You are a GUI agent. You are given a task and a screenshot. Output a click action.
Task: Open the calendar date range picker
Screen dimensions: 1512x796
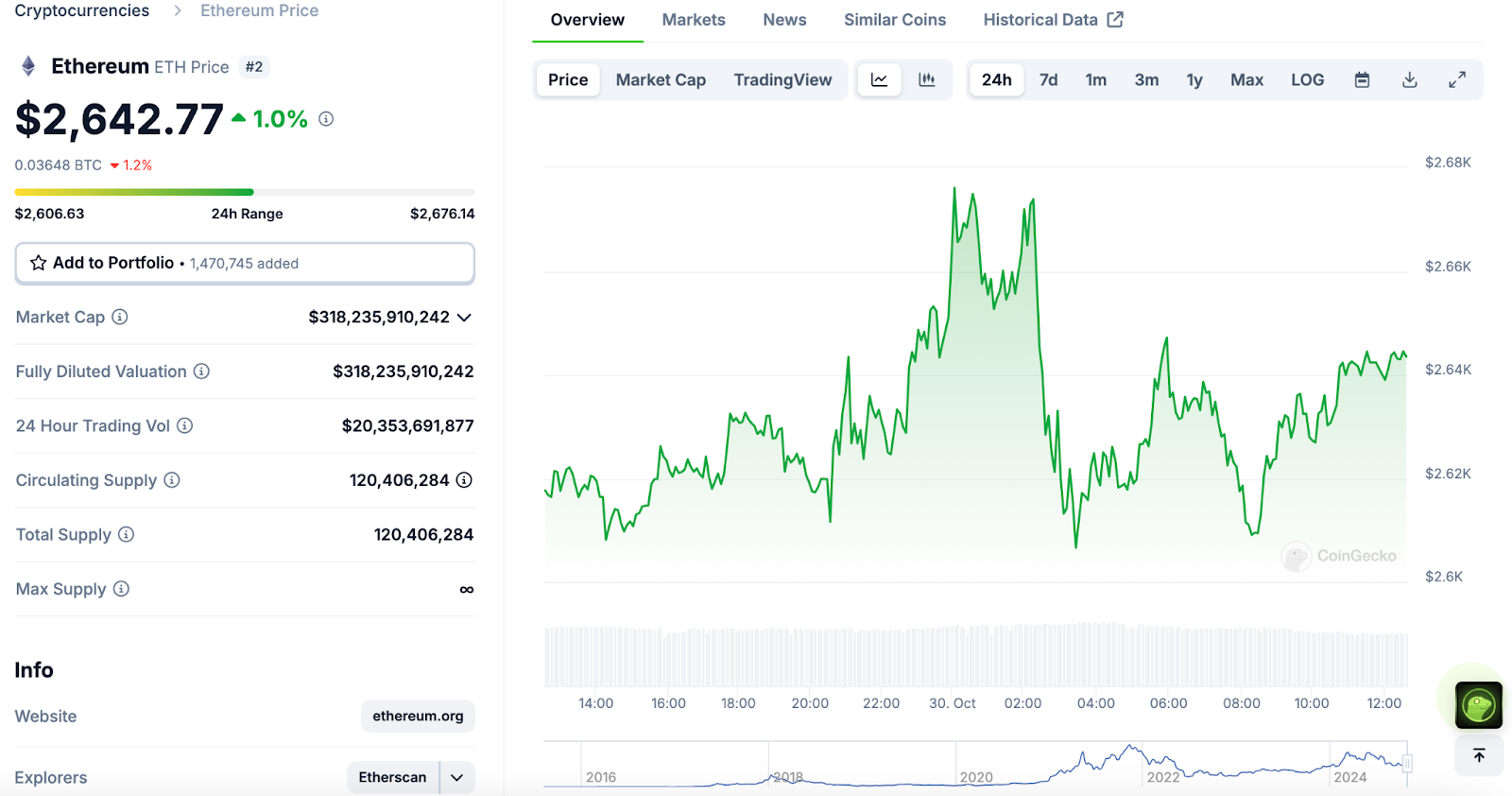point(1362,80)
